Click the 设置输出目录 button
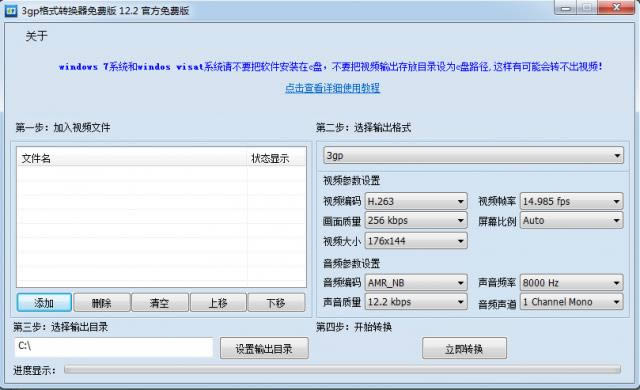 pos(264,348)
